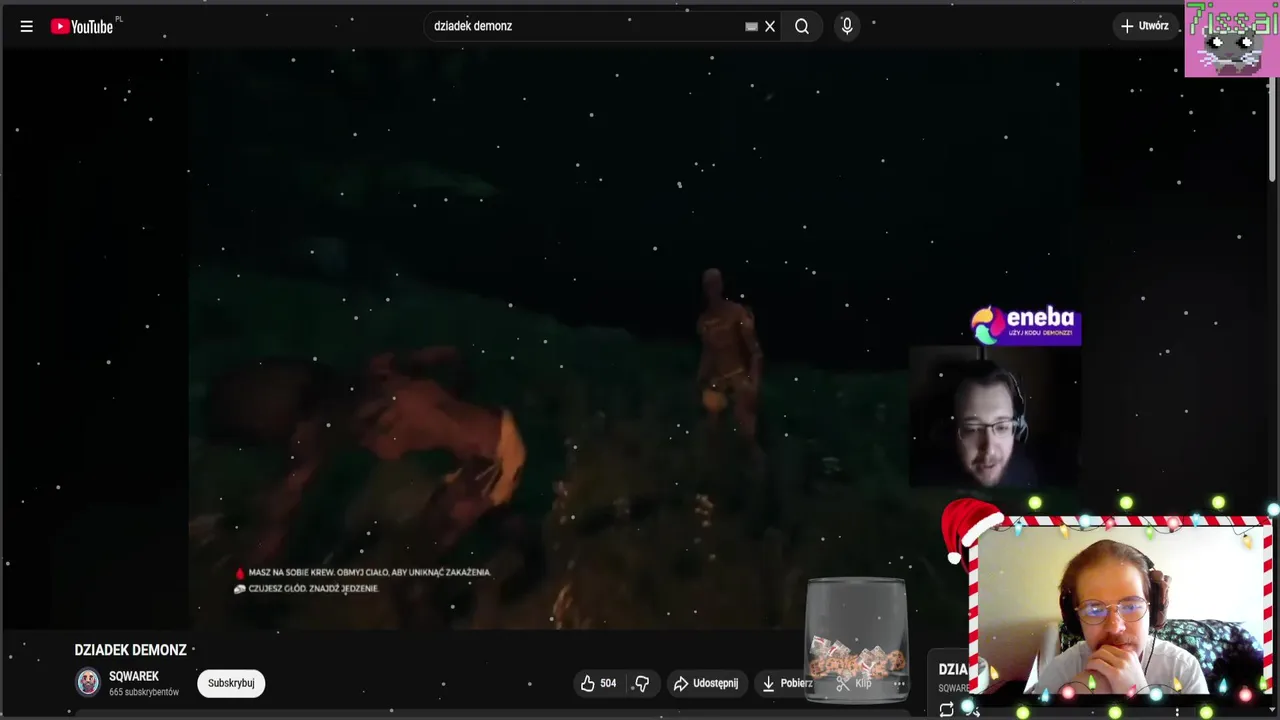Viewport: 1280px width, 720px height.
Task: Dislike the video with thumbs down
Action: click(642, 683)
